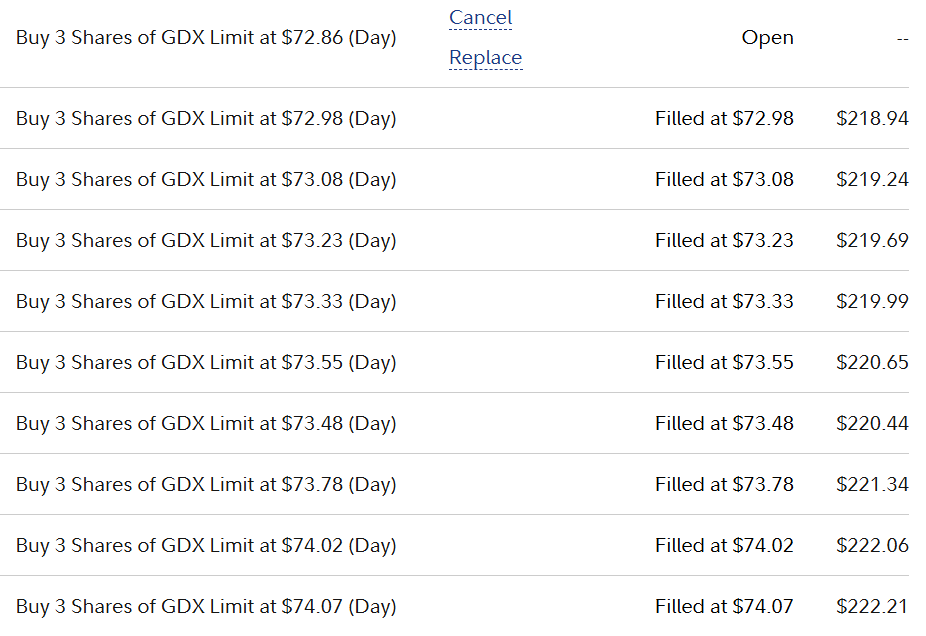Open the Buy GDX Limit at $73.33 order
926x636 pixels.
point(206,302)
